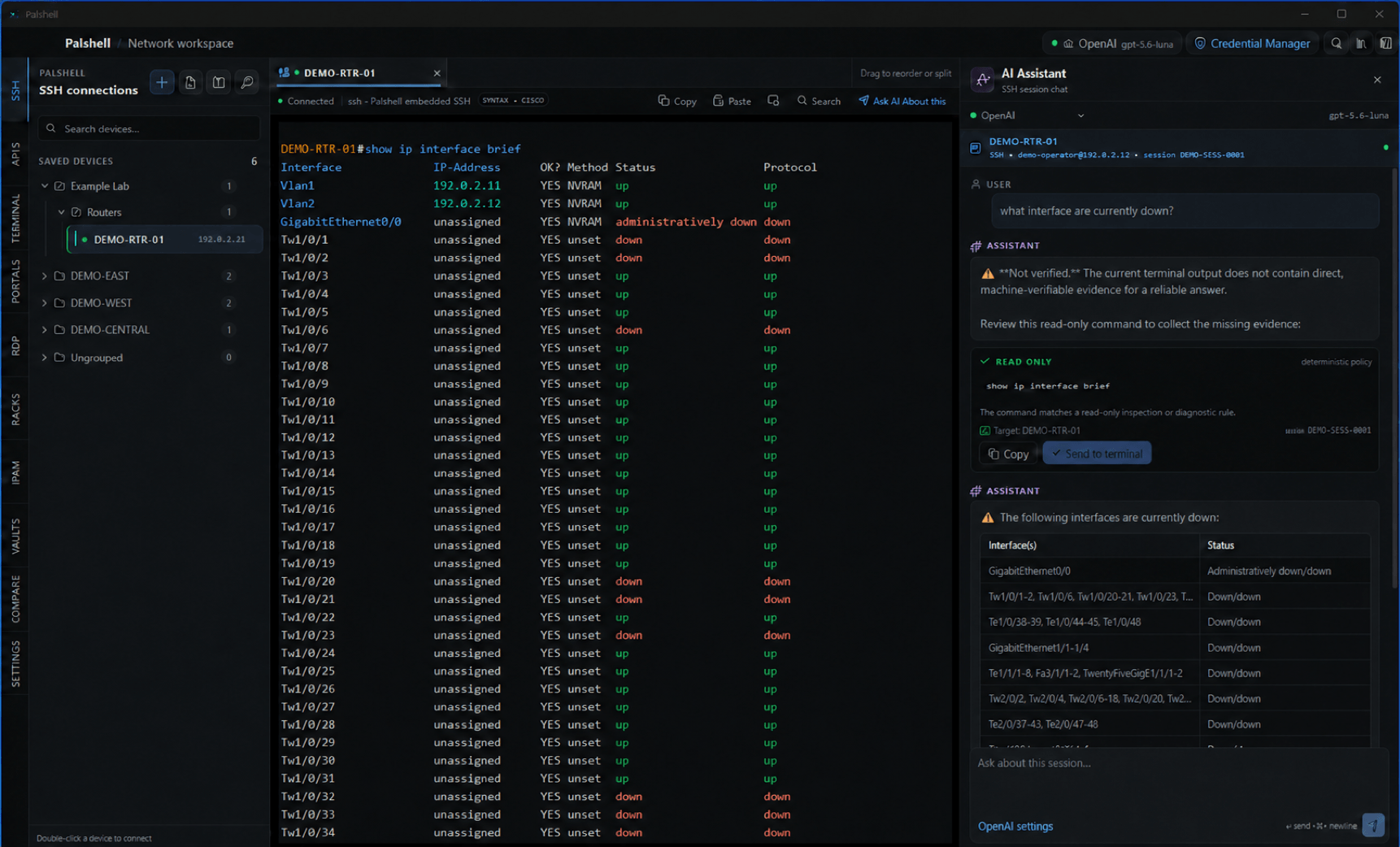
Task: Open the VAULTS section in left rail
Action: pos(15,536)
